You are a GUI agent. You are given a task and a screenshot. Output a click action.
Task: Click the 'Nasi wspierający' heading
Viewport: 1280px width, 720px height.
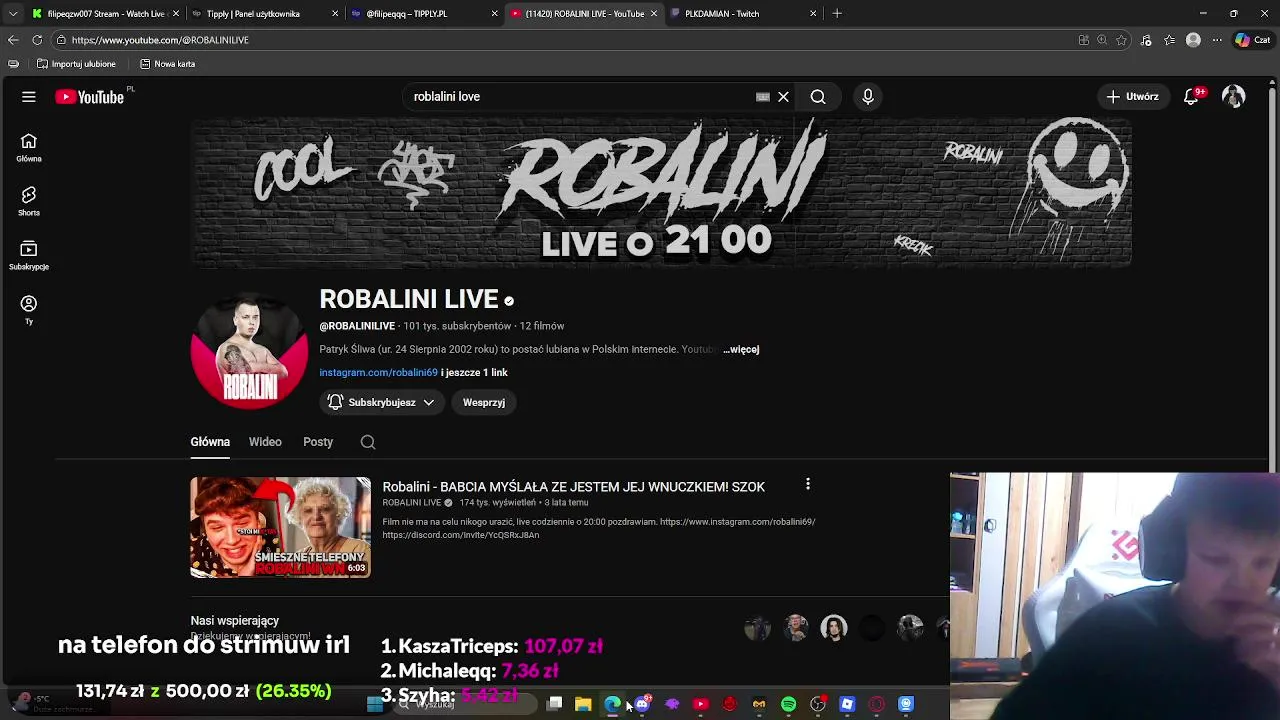[x=235, y=621]
